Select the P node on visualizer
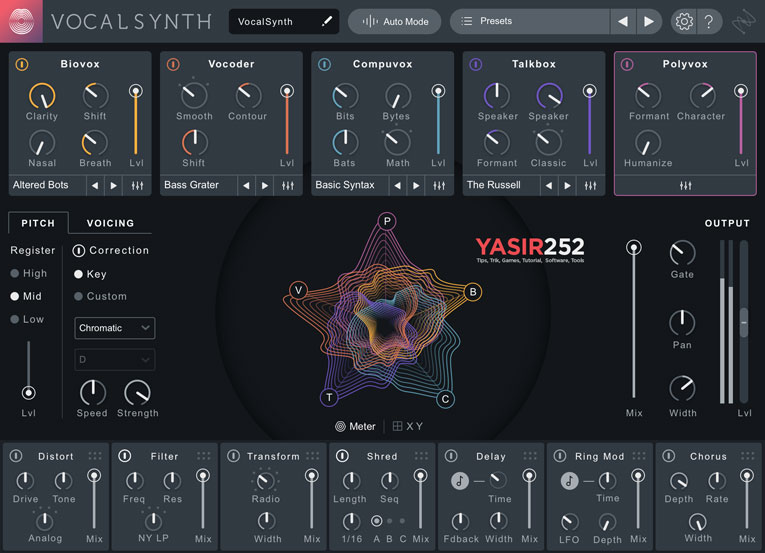765x553 pixels. click(x=387, y=221)
